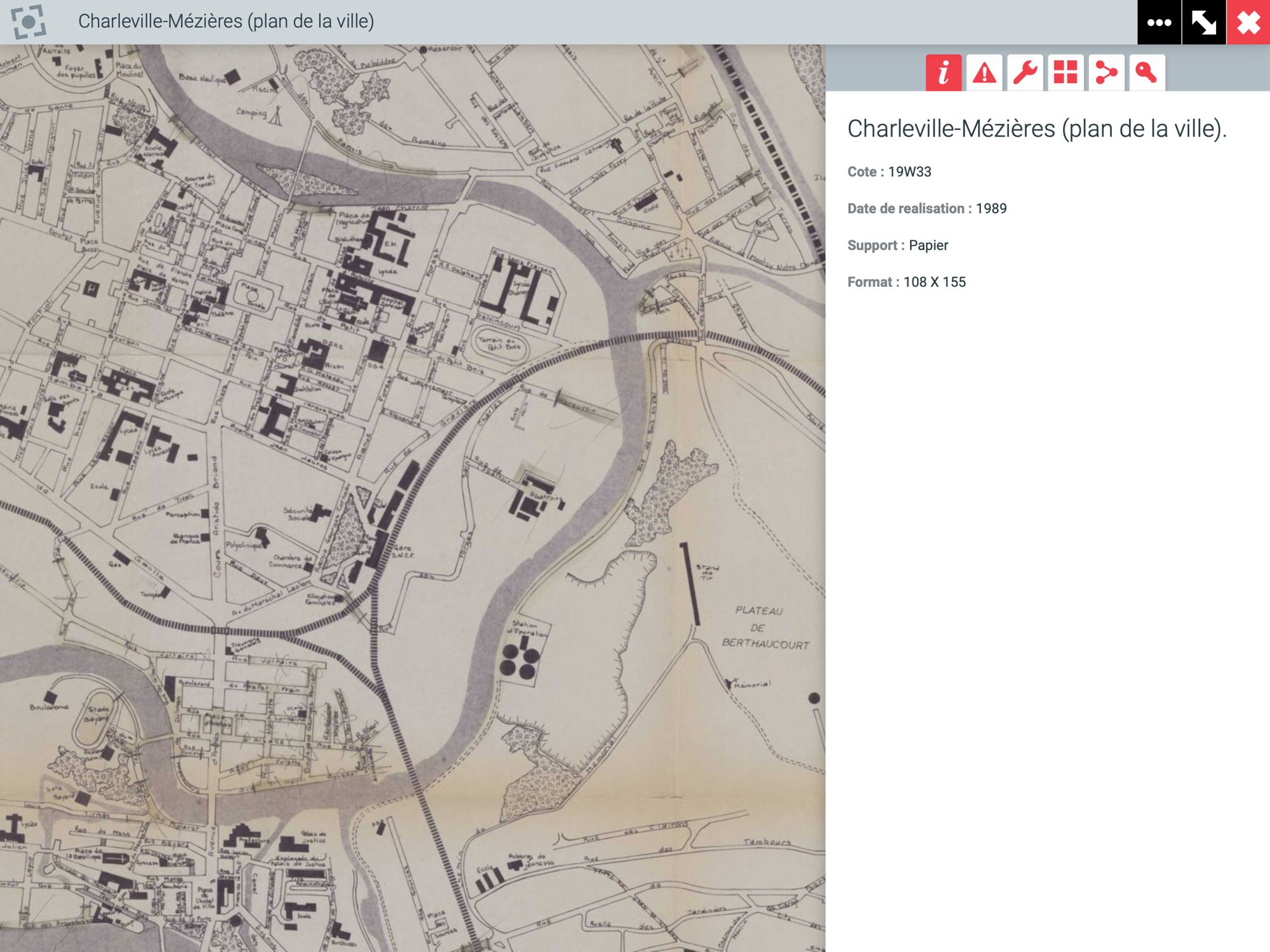
Task: Open the key permalink icon tab
Action: (1147, 72)
